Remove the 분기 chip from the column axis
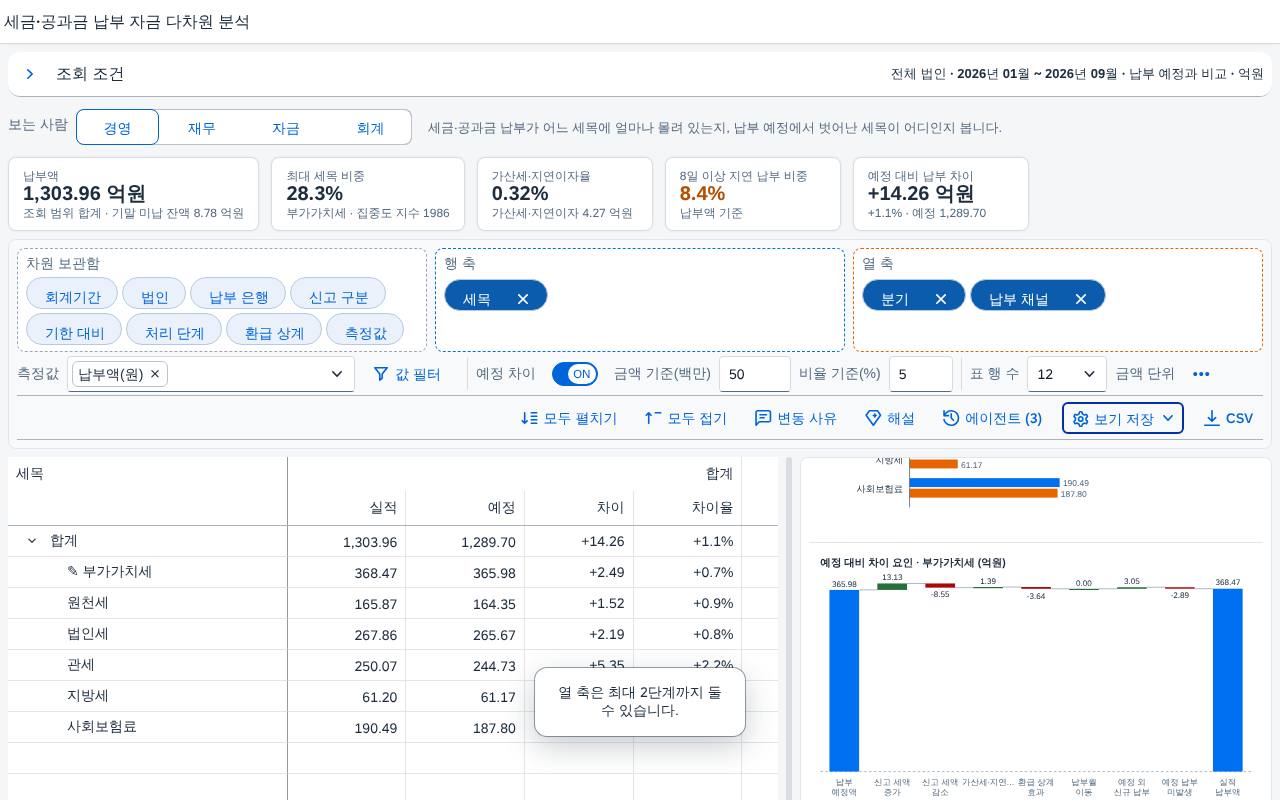Screen dimensions: 1280x800 click(x=941, y=299)
